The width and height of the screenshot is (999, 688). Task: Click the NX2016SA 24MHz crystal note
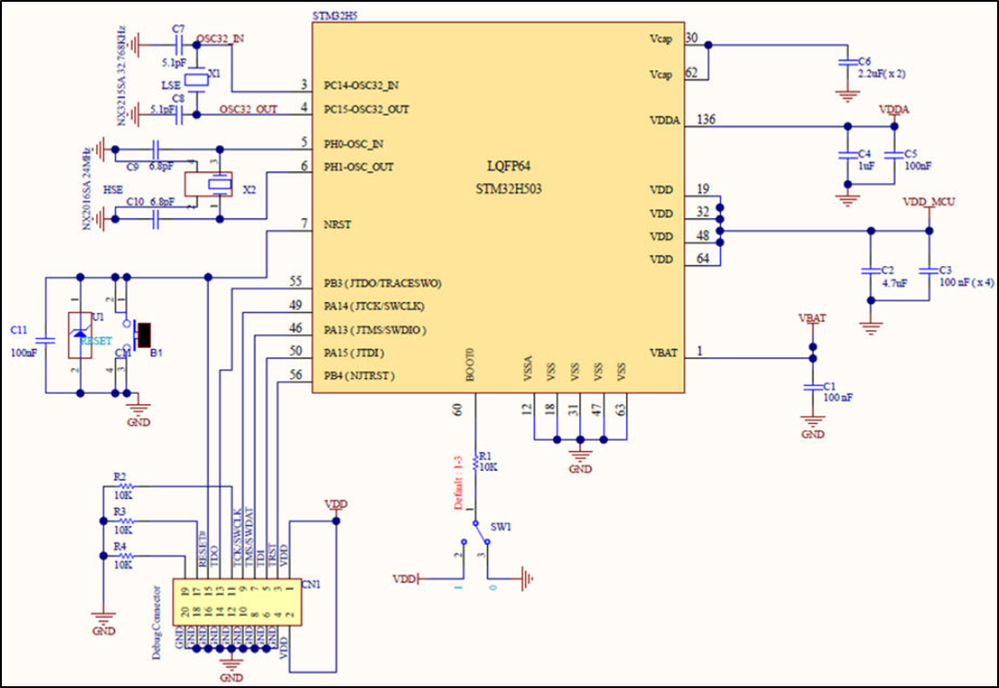click(86, 189)
